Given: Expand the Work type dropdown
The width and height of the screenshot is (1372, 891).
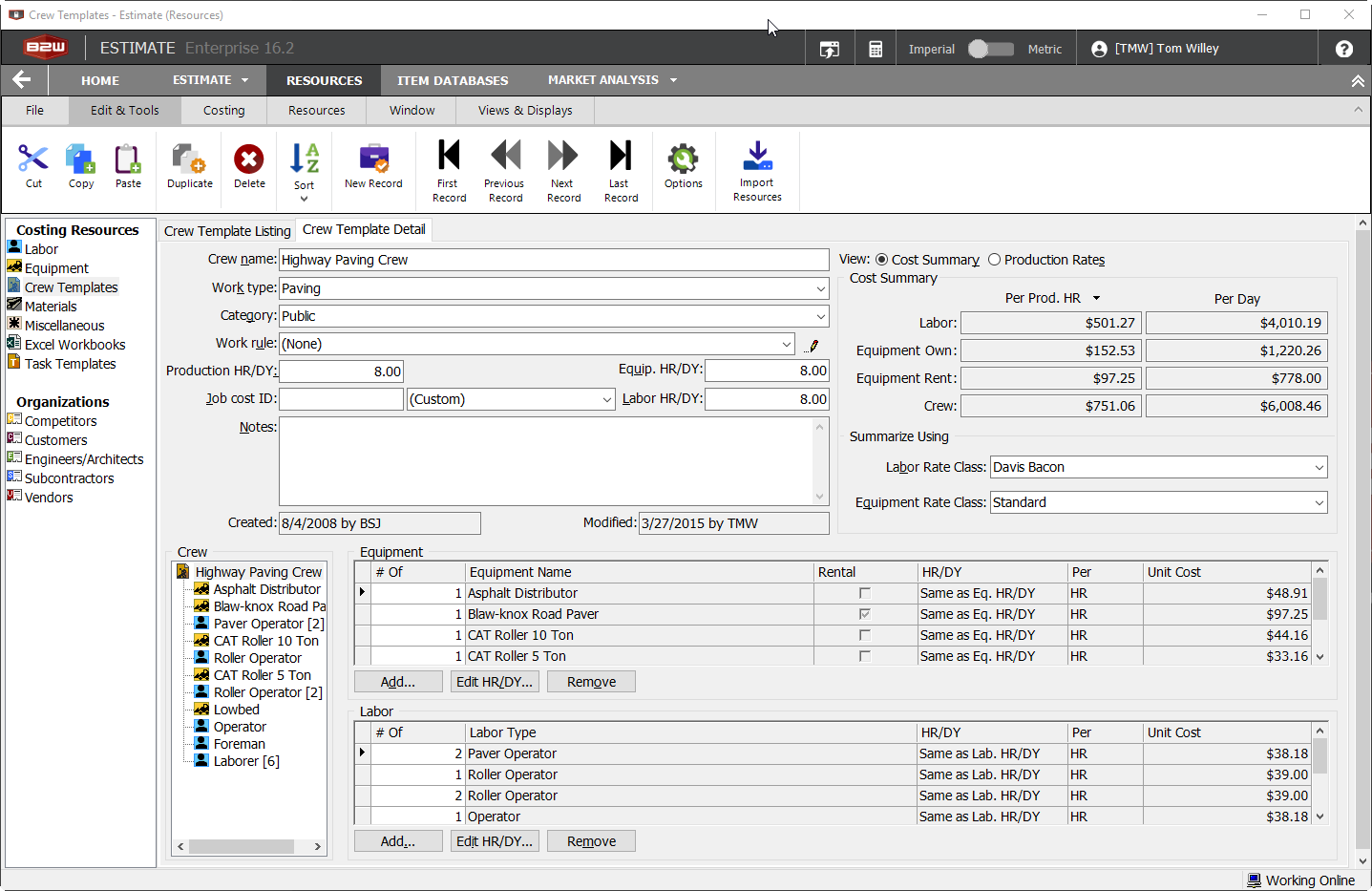Looking at the screenshot, I should pyautogui.click(x=820, y=288).
